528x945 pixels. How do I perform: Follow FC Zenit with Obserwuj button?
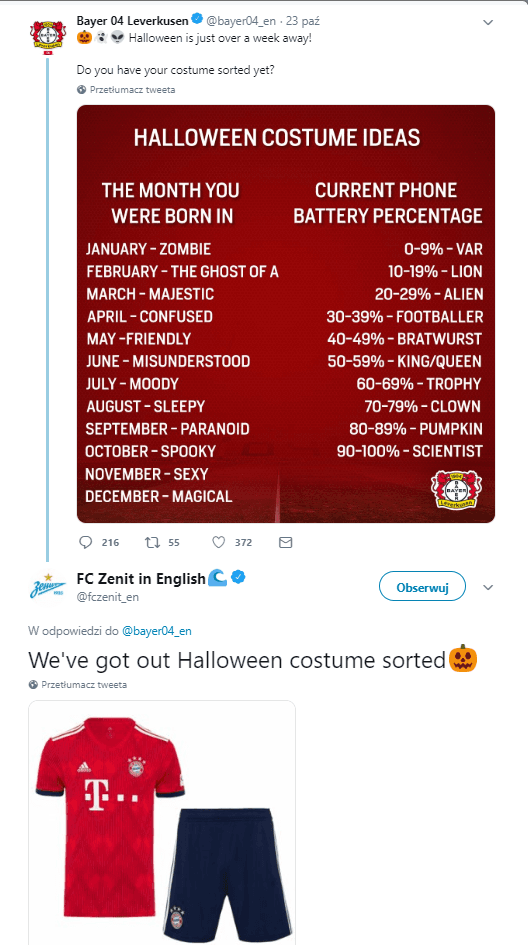422,586
